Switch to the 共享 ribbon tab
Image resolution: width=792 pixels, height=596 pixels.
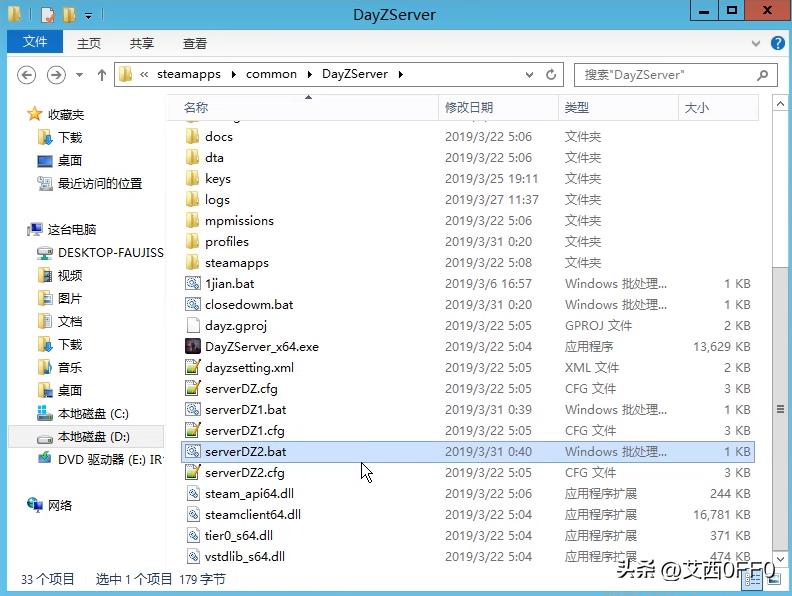point(141,43)
